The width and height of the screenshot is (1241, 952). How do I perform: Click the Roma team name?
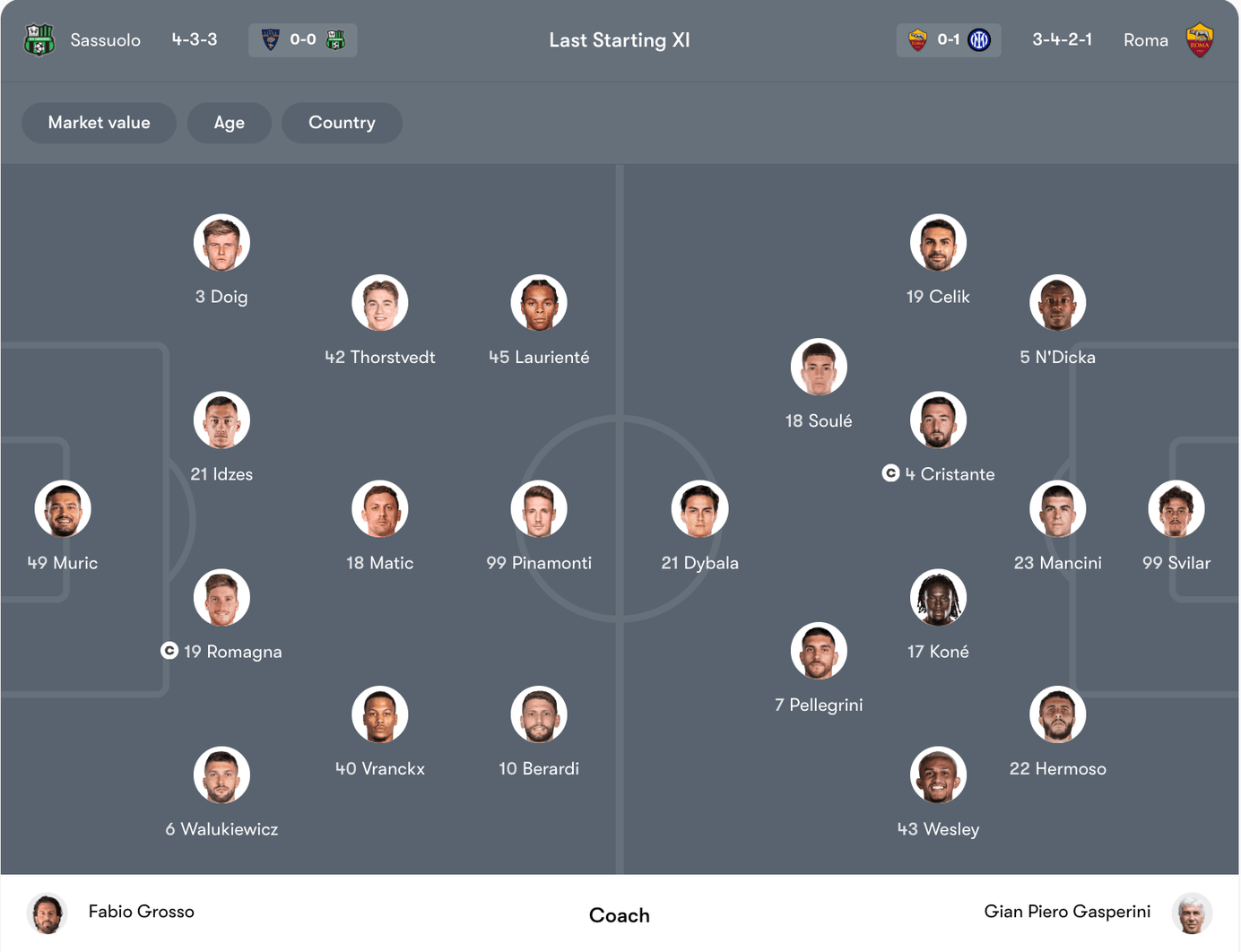pyautogui.click(x=1145, y=40)
